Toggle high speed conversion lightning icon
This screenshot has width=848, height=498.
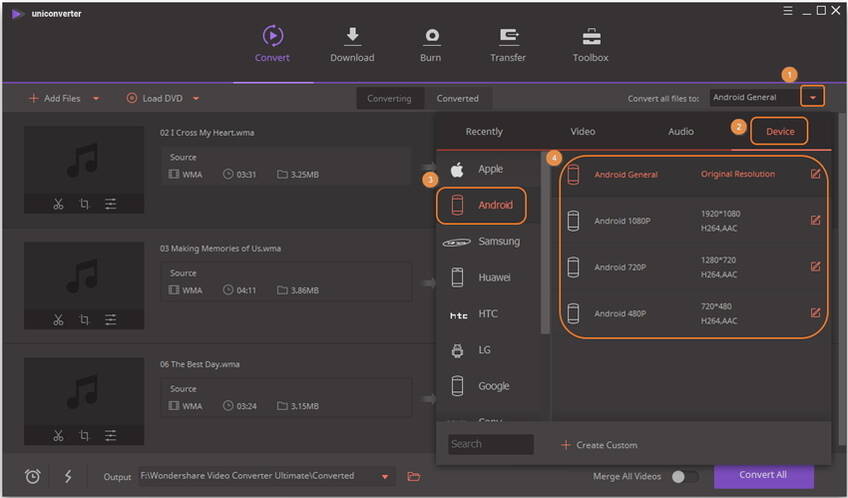[68, 476]
